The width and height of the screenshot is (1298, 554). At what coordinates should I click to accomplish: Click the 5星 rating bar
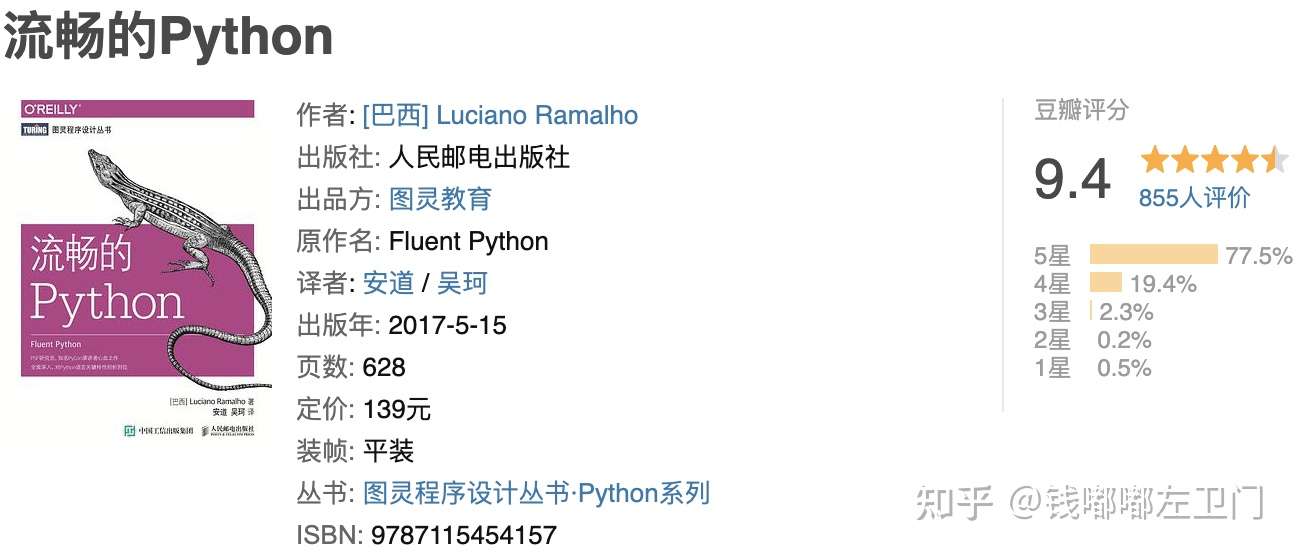pos(1153,255)
